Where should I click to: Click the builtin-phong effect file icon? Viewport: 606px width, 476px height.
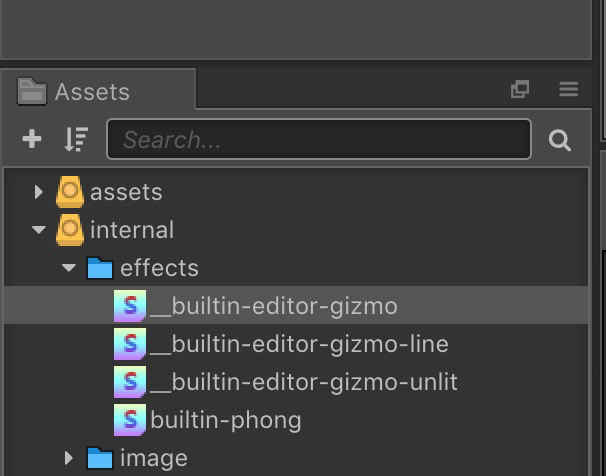(x=130, y=420)
